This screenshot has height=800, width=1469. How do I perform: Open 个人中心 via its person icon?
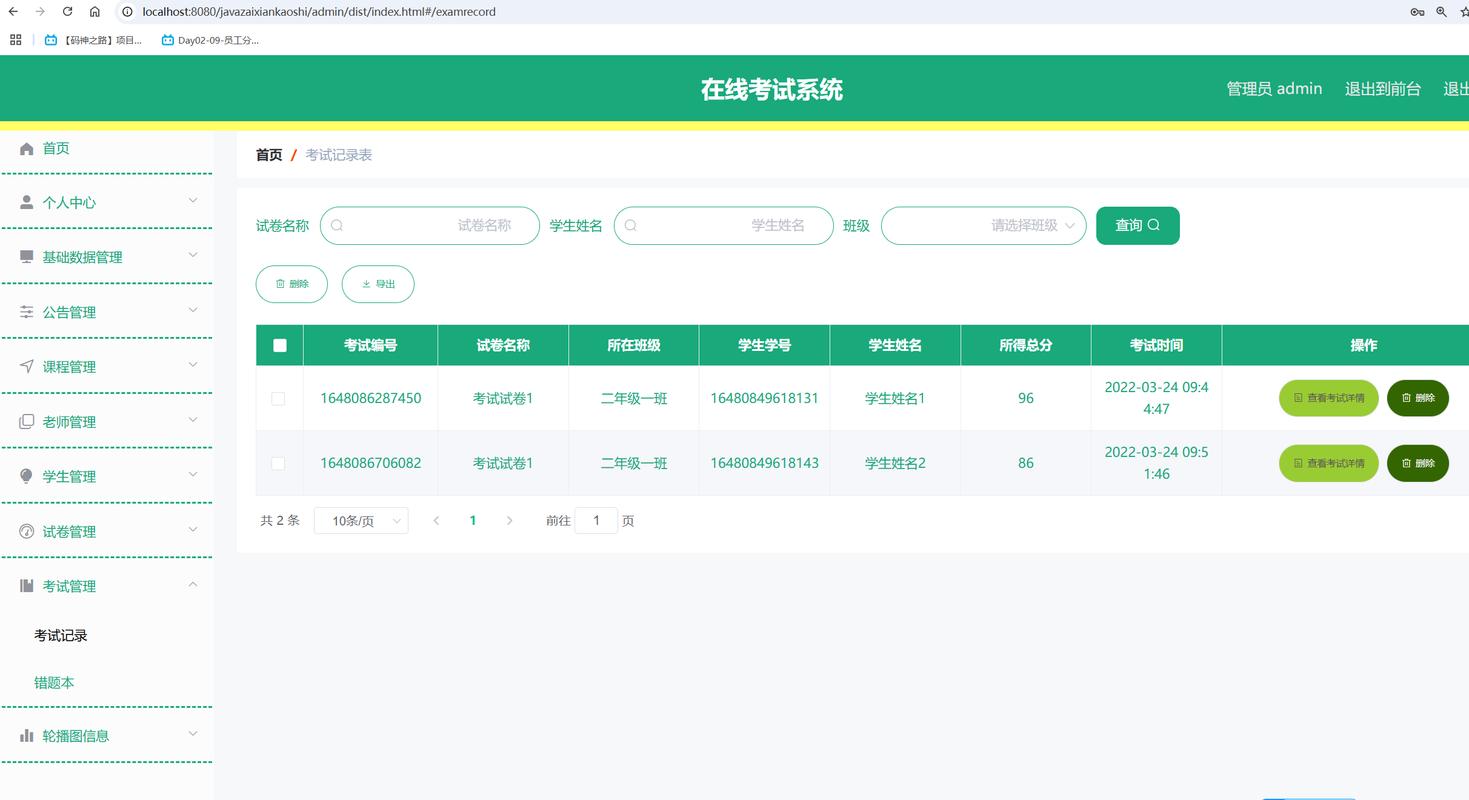click(x=26, y=202)
